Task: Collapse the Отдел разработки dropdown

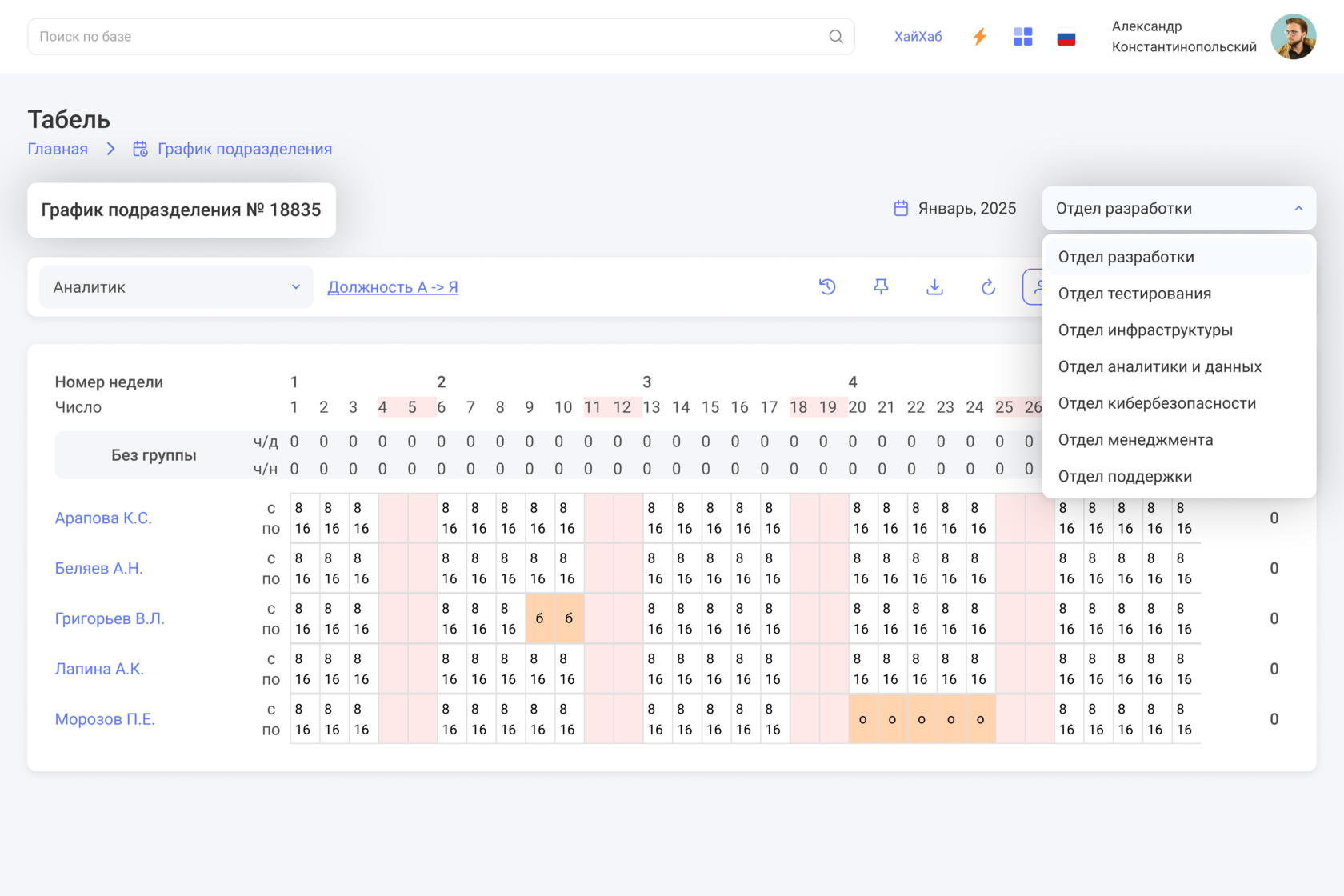Action: tap(1298, 209)
